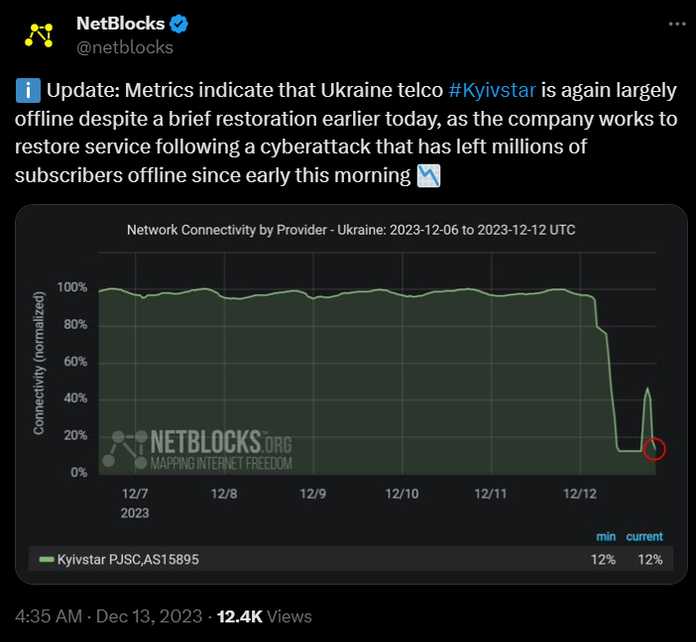
Task: Click the 12/7 2023 axis label
Action: coord(135,503)
